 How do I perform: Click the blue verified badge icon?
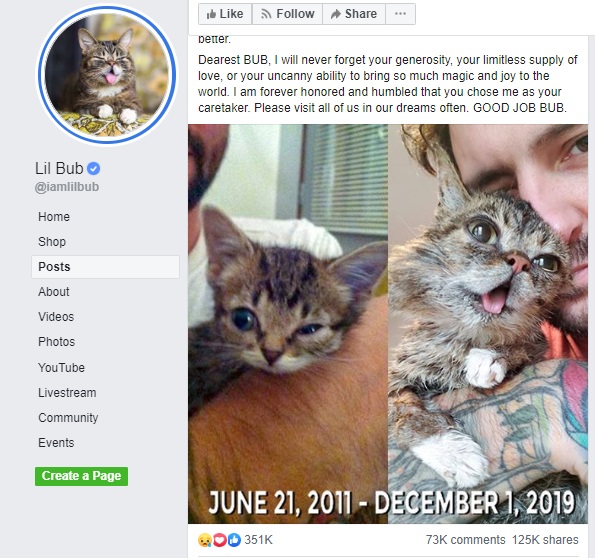click(x=94, y=169)
